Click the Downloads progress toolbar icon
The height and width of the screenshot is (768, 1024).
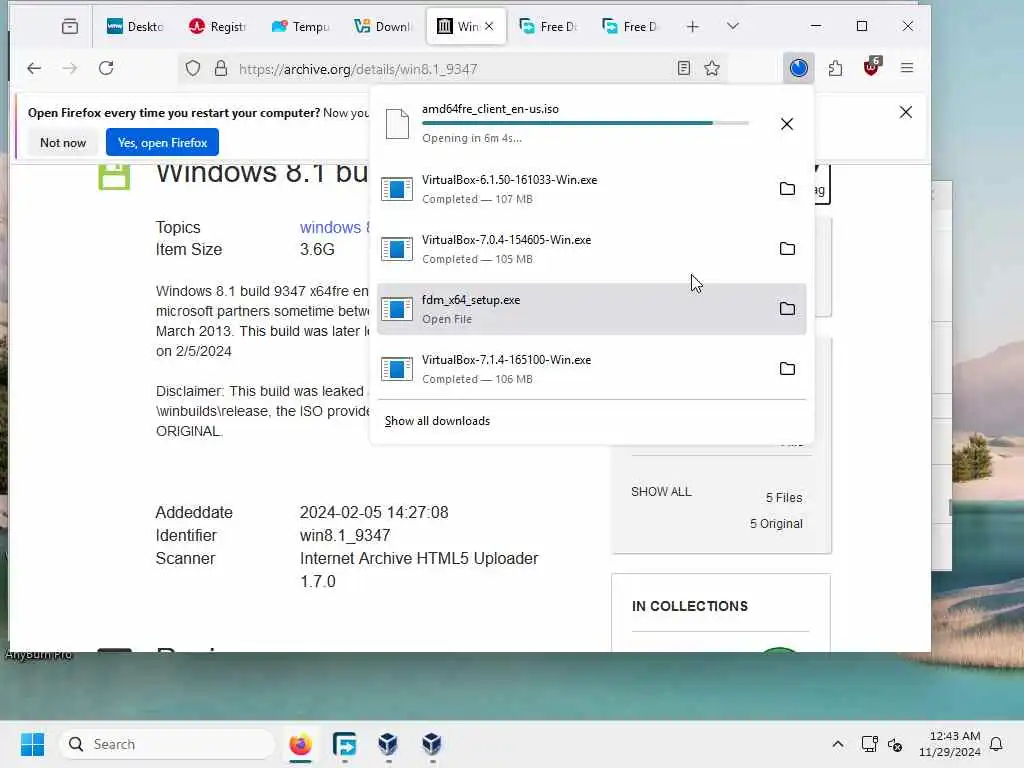[799, 68]
